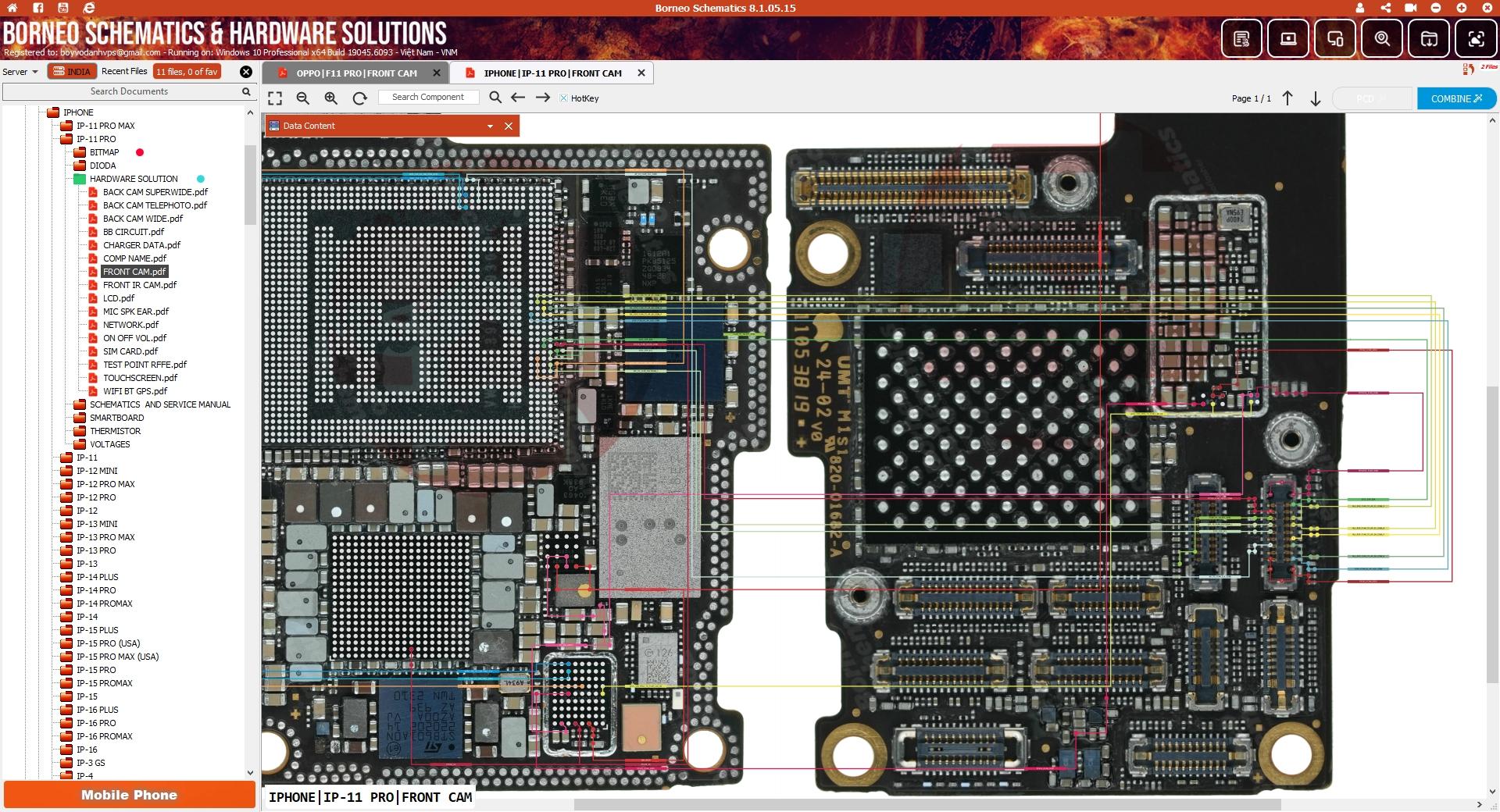Click the folder download icon button
This screenshot has width=1500, height=812.
1429,38
